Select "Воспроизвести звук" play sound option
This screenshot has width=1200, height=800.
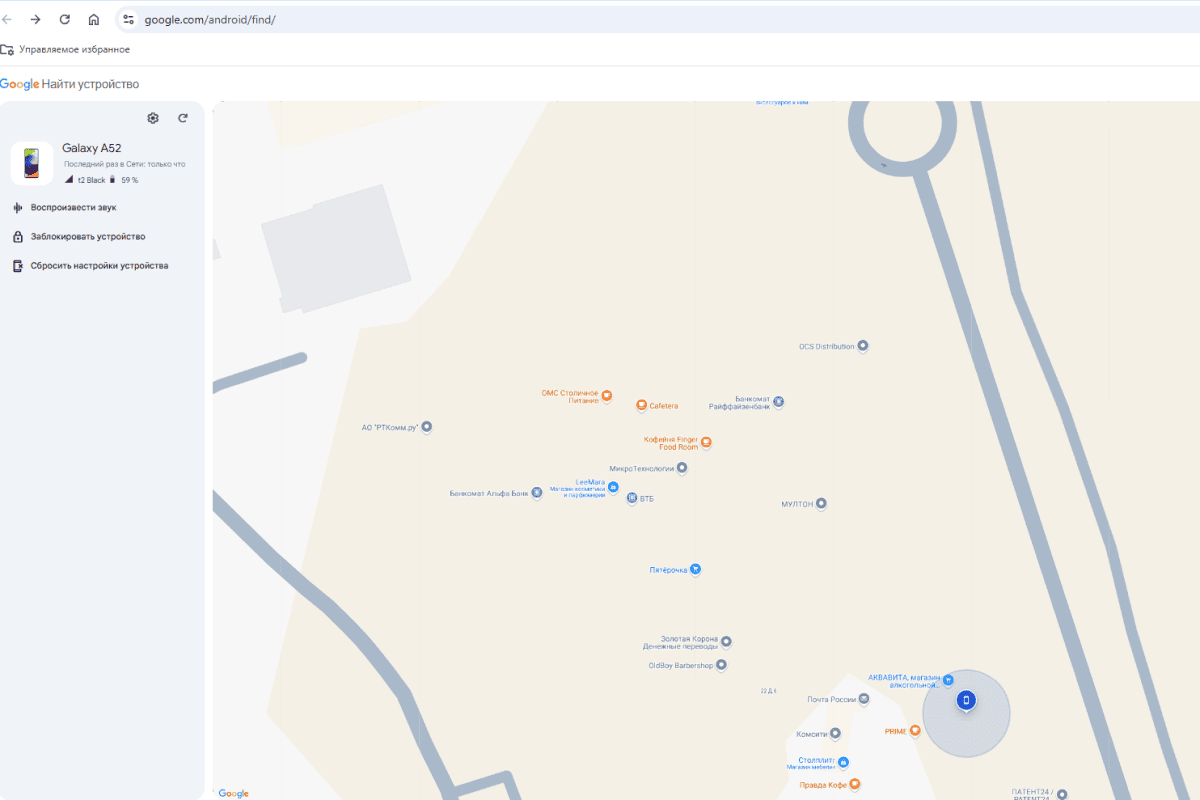(x=73, y=208)
